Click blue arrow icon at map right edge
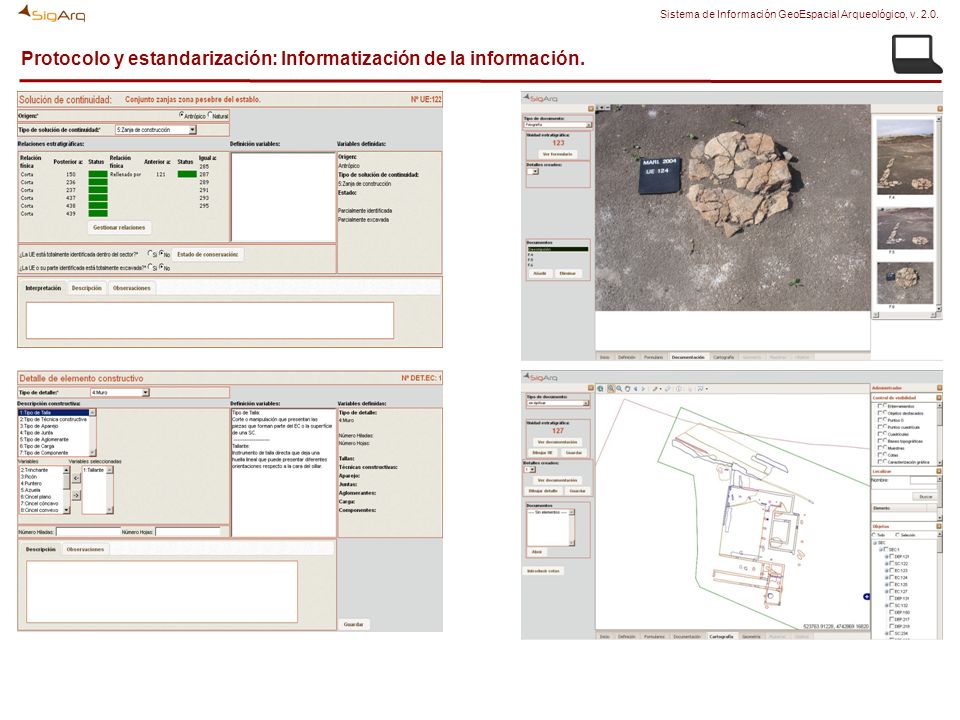 coord(866,597)
